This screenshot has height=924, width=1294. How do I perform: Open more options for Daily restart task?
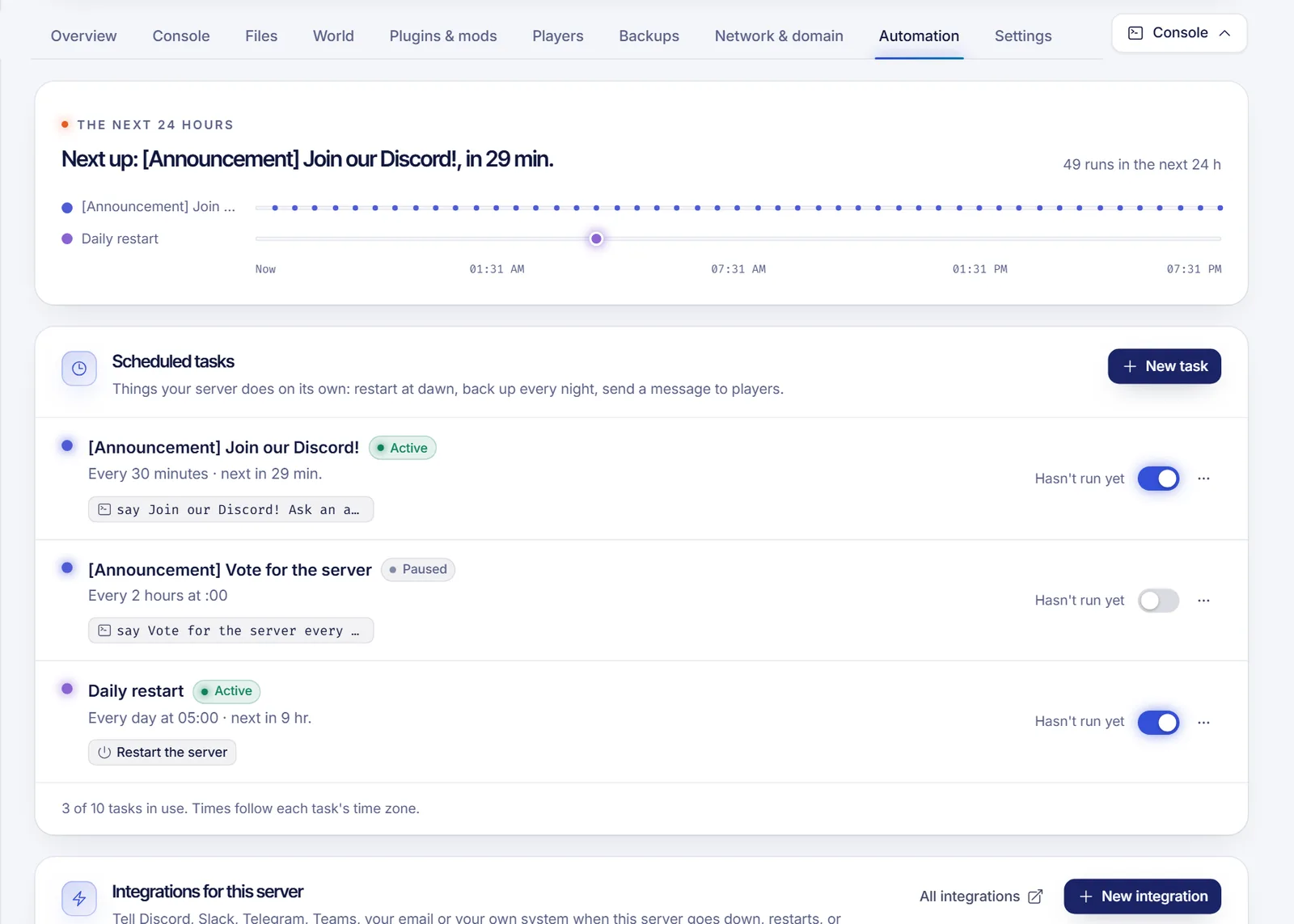point(1203,722)
